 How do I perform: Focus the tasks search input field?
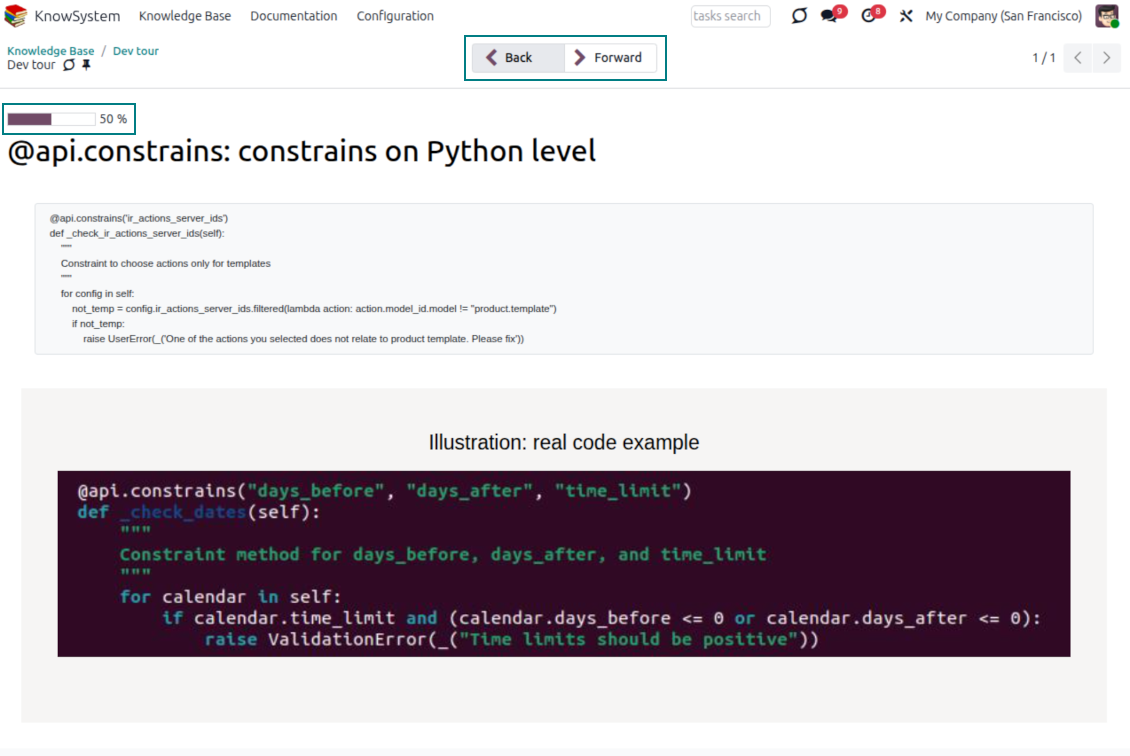click(x=730, y=16)
